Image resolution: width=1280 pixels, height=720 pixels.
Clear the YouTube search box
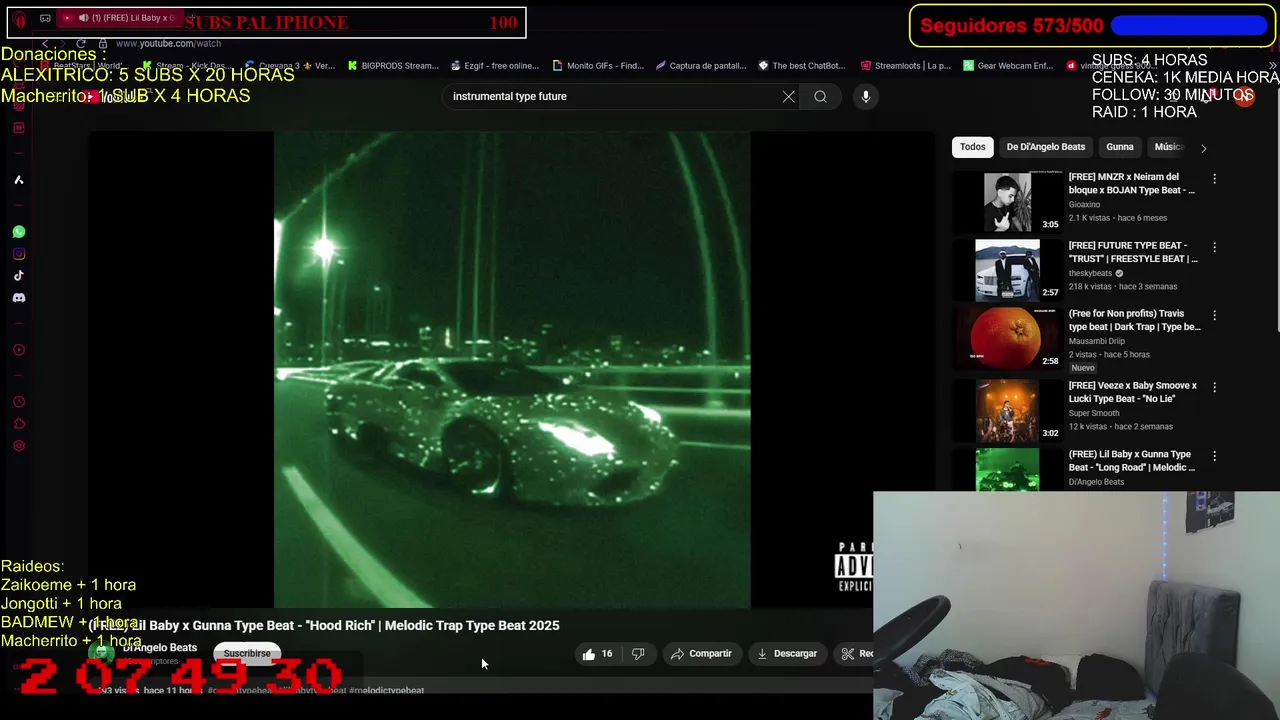(788, 96)
